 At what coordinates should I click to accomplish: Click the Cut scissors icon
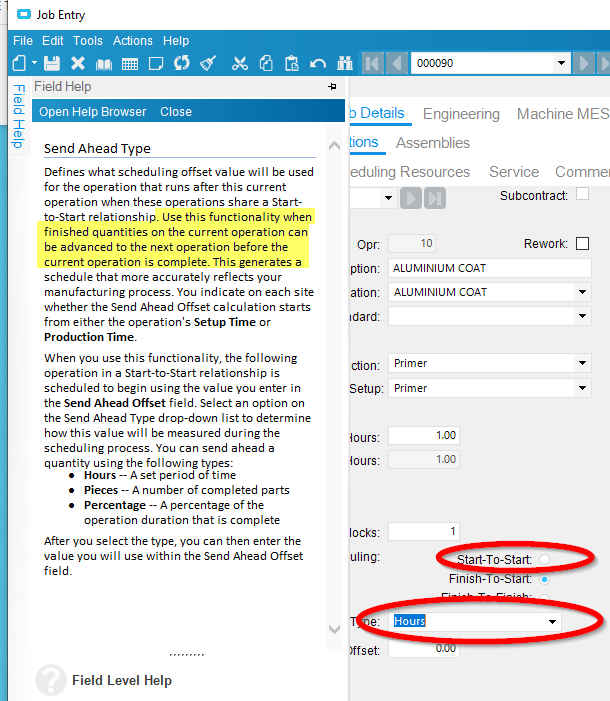pos(240,63)
